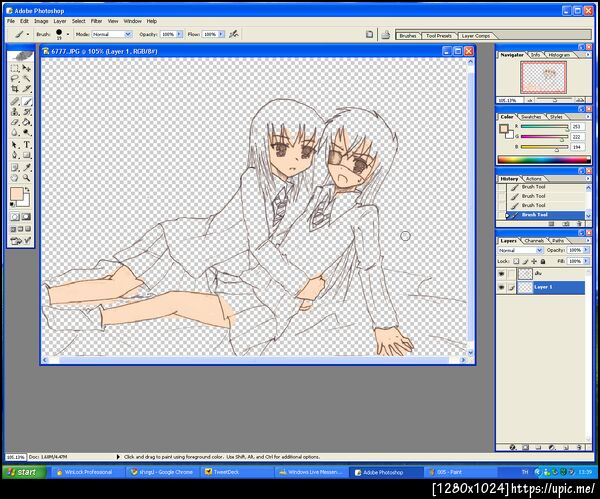Select the Notes tool
Image resolution: width=600 pixels, height=499 pixels.
(15, 167)
